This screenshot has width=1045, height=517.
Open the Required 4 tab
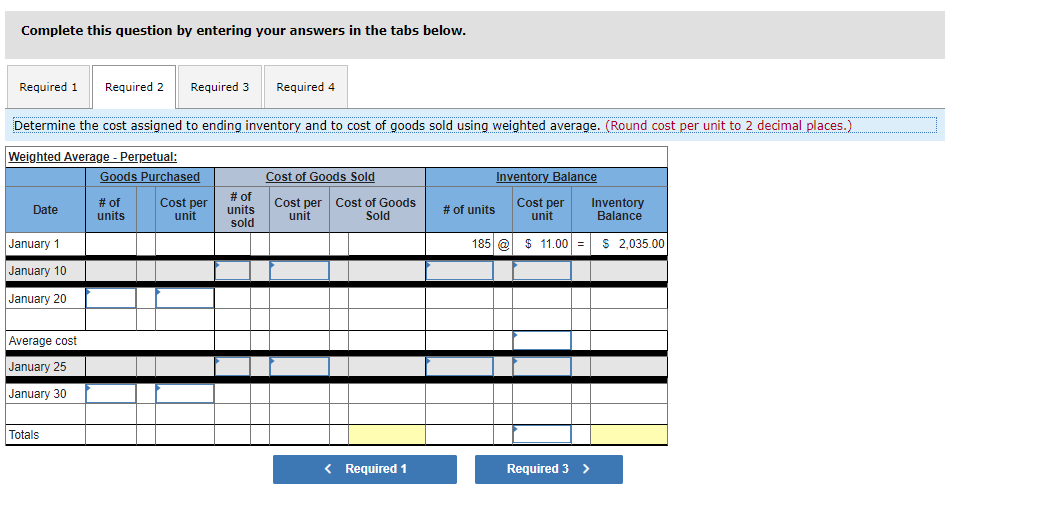pyautogui.click(x=306, y=87)
